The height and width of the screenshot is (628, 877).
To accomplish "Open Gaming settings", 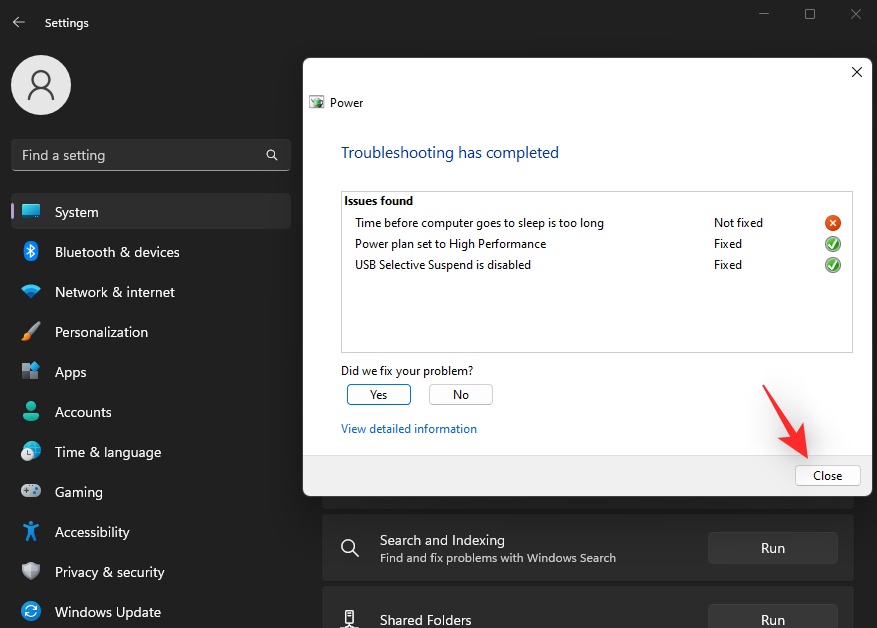I will [x=78, y=492].
